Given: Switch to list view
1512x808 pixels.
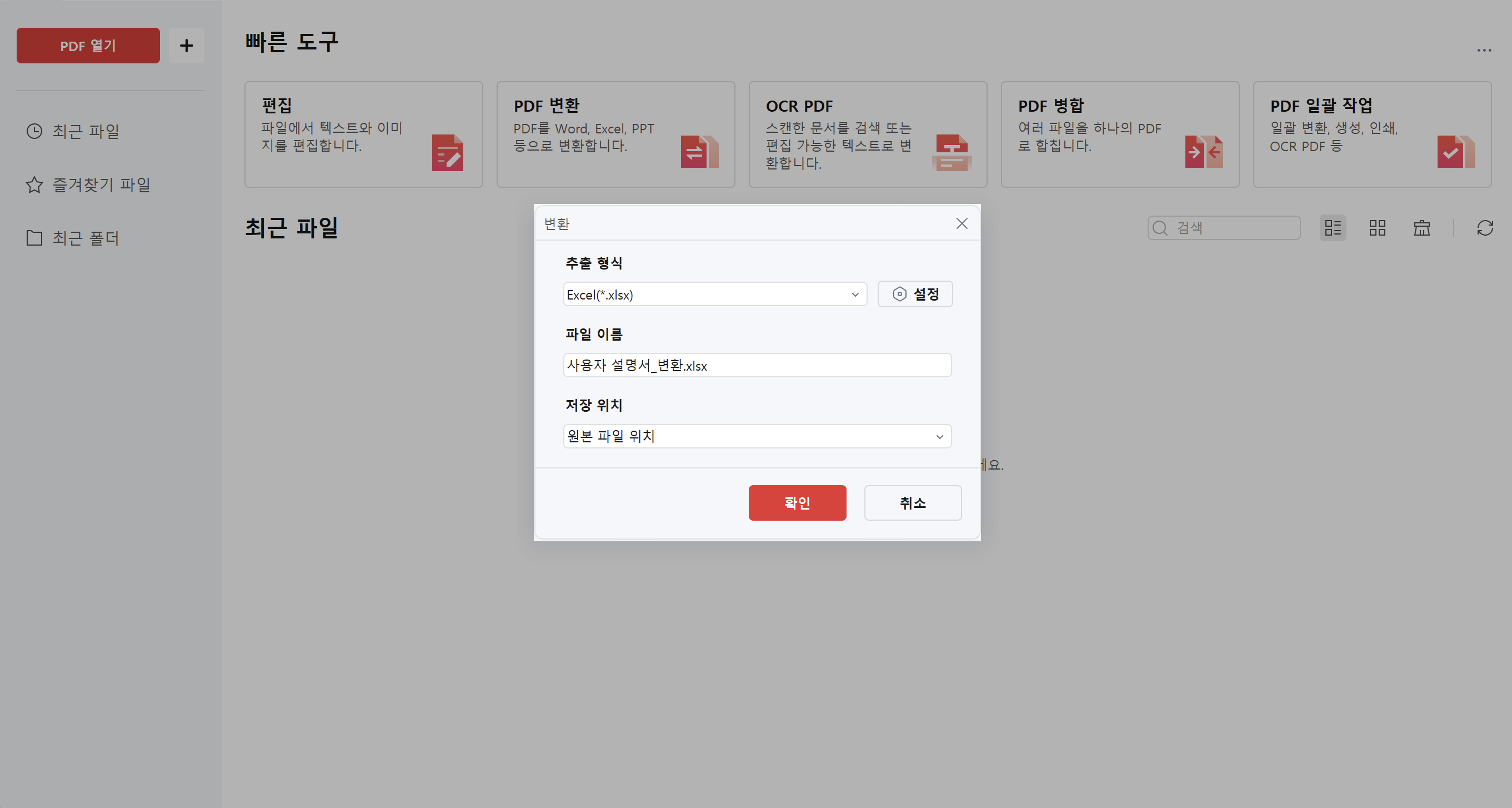Looking at the screenshot, I should tap(1333, 228).
